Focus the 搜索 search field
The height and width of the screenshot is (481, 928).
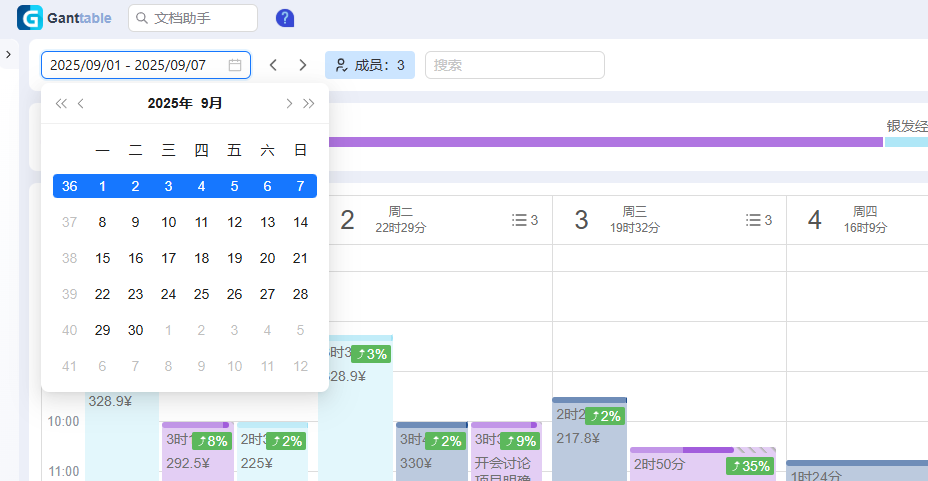point(515,65)
